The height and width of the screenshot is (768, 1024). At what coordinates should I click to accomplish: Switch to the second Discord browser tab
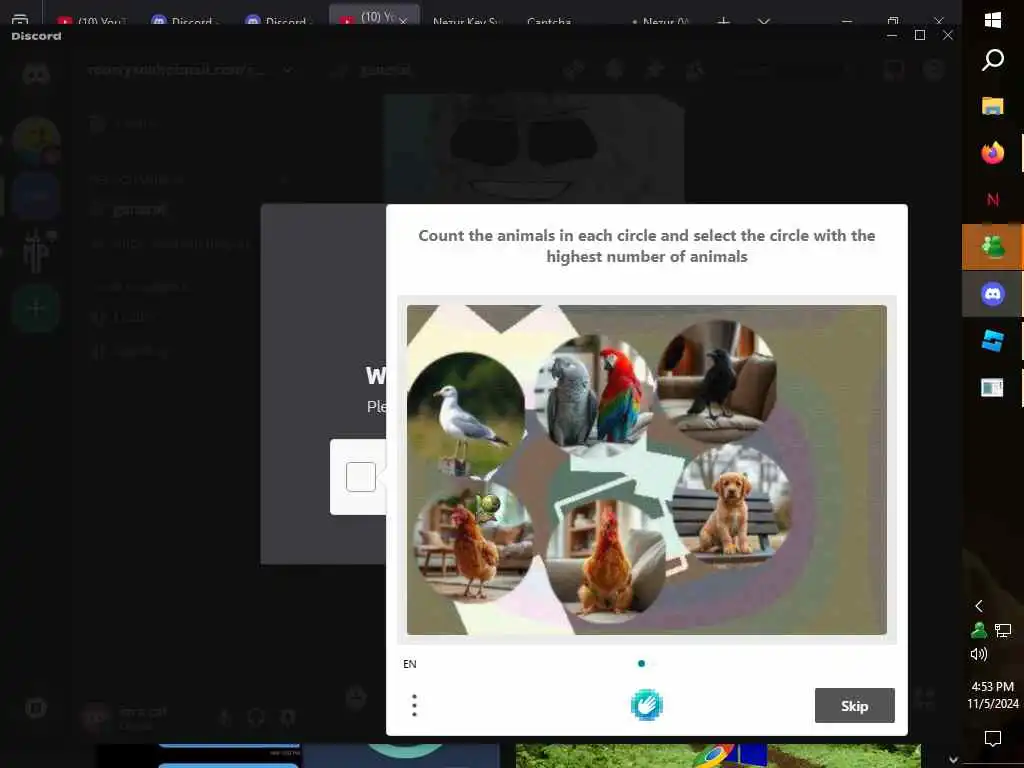(x=280, y=21)
